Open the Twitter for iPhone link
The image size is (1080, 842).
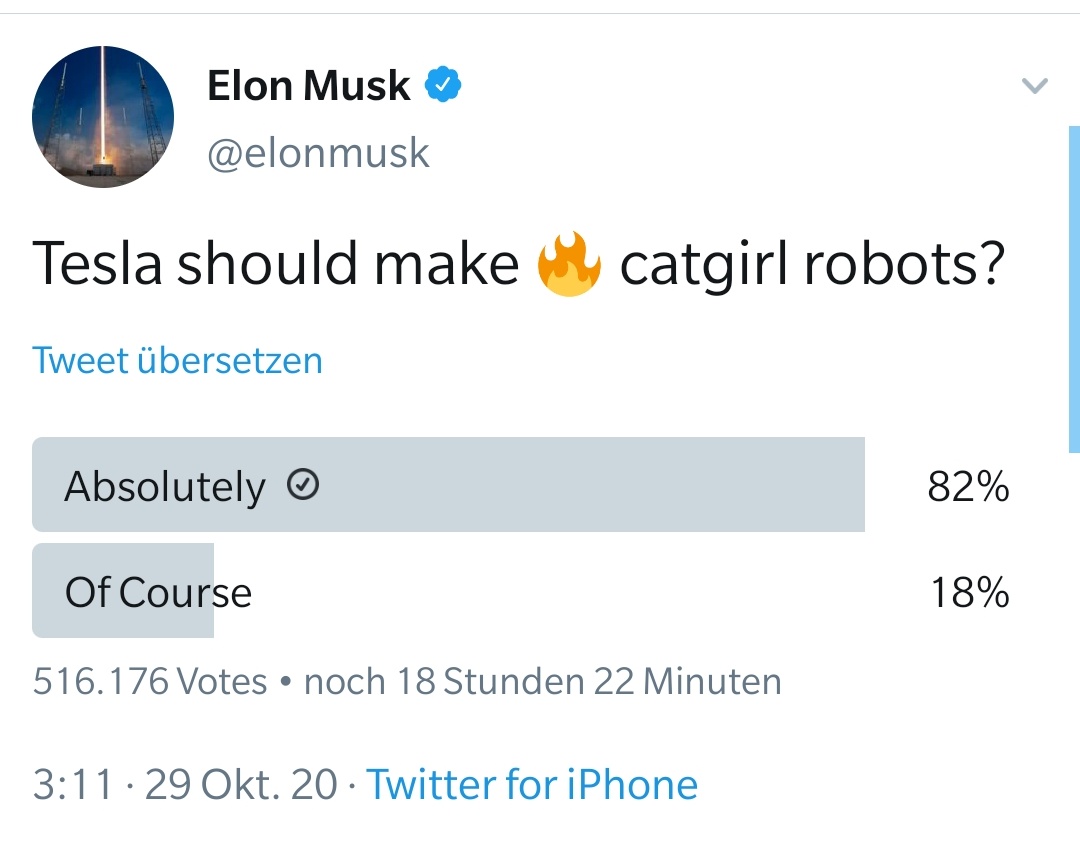pyautogui.click(x=532, y=785)
